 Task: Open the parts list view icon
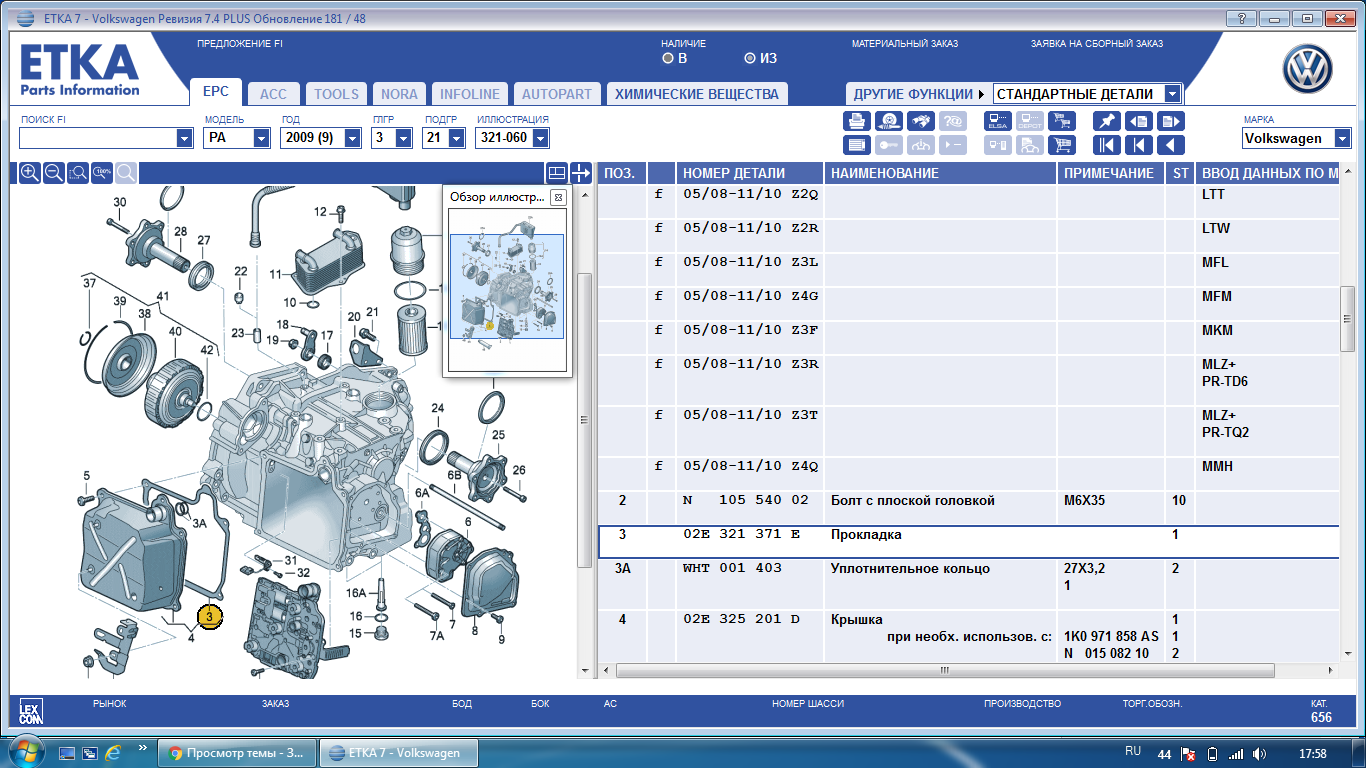pyautogui.click(x=857, y=145)
